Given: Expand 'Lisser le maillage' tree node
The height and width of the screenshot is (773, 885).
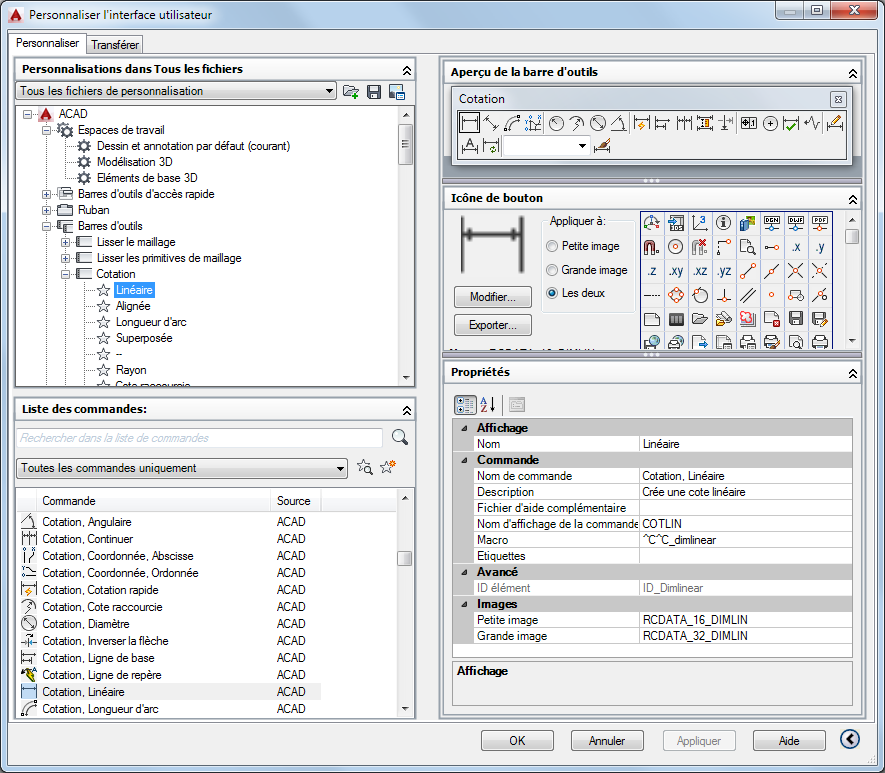Looking at the screenshot, I should 65,242.
